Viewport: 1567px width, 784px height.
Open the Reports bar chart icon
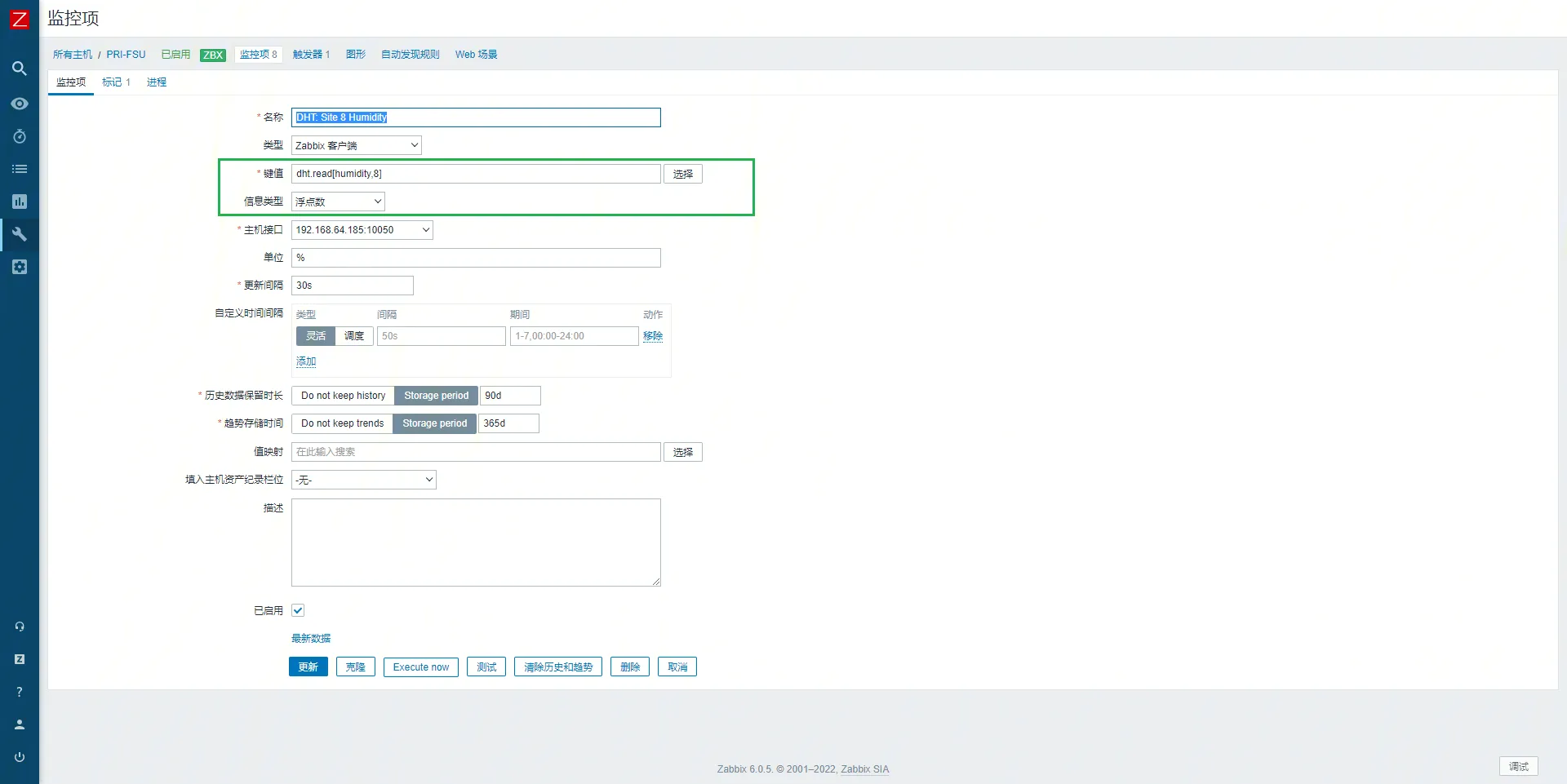coord(20,202)
